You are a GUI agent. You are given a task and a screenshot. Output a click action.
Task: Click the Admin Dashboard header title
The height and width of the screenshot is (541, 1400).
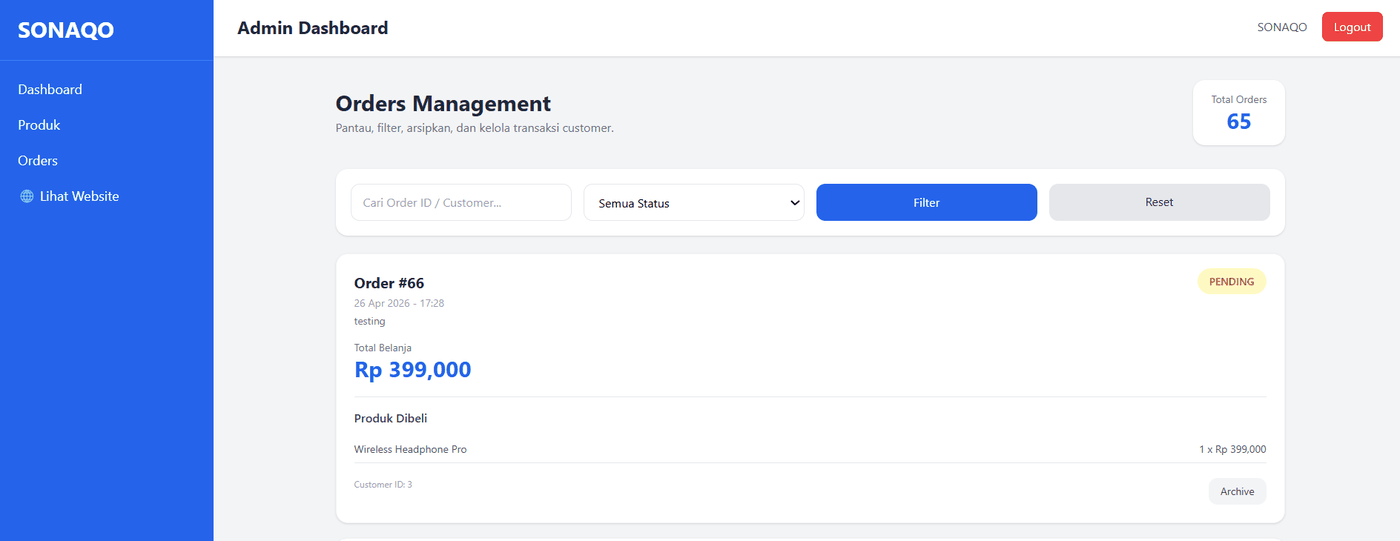tap(313, 28)
